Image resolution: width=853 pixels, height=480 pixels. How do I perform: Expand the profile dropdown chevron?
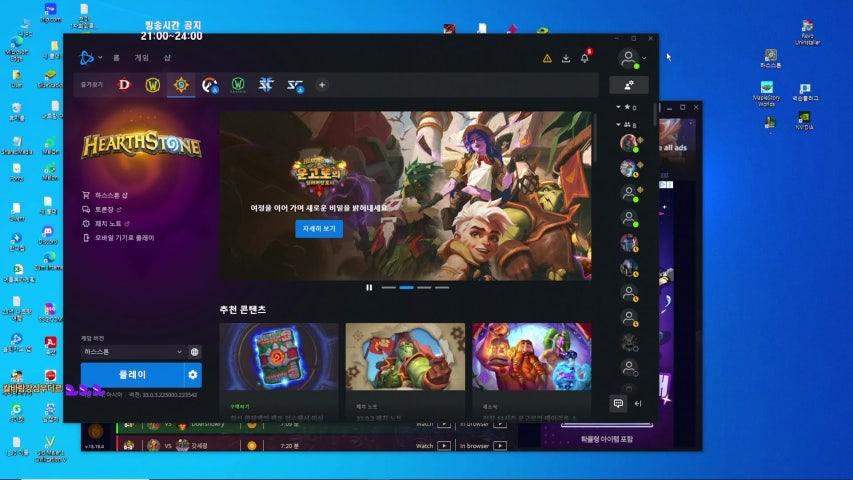644,58
